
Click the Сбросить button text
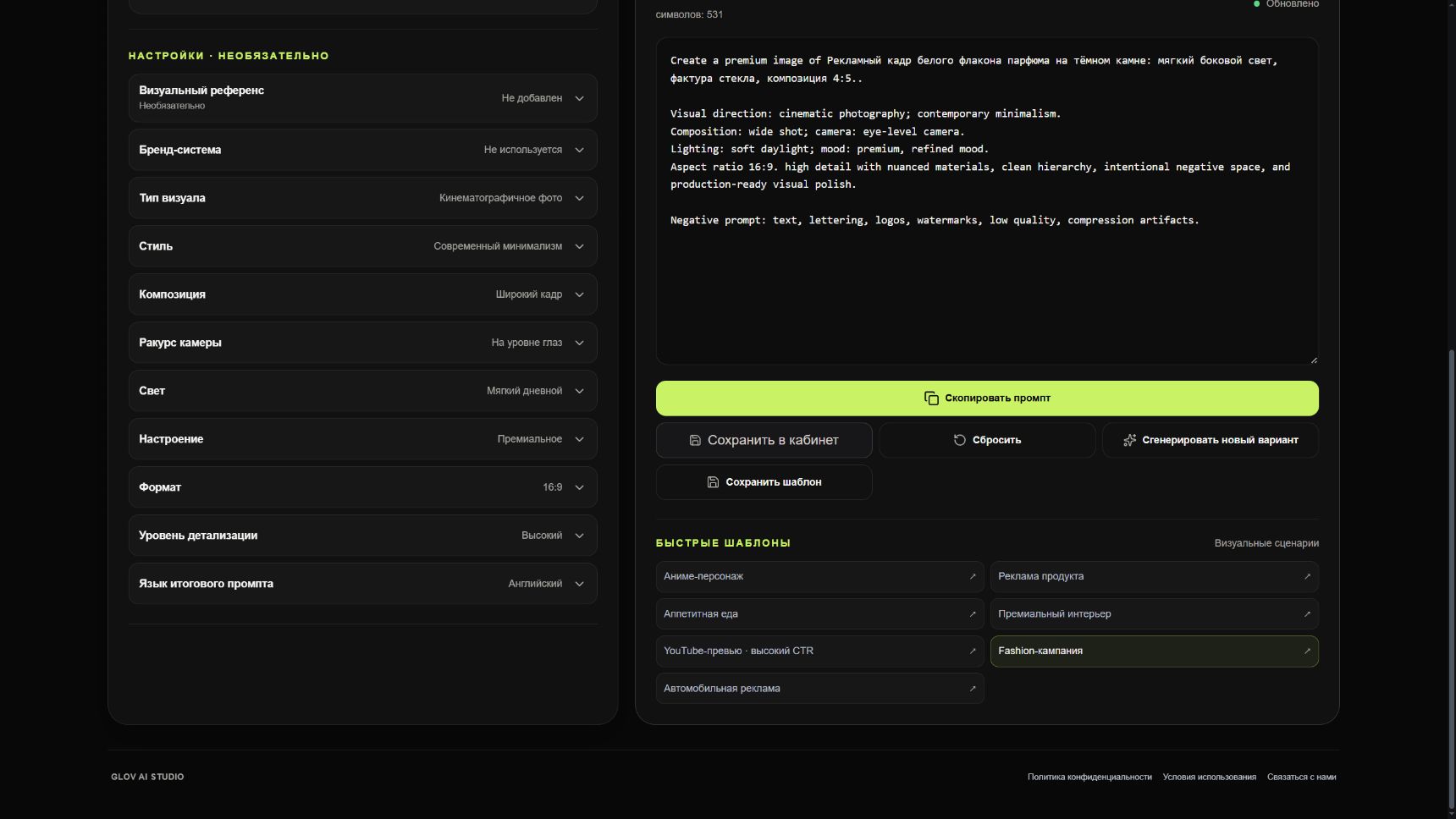click(996, 440)
